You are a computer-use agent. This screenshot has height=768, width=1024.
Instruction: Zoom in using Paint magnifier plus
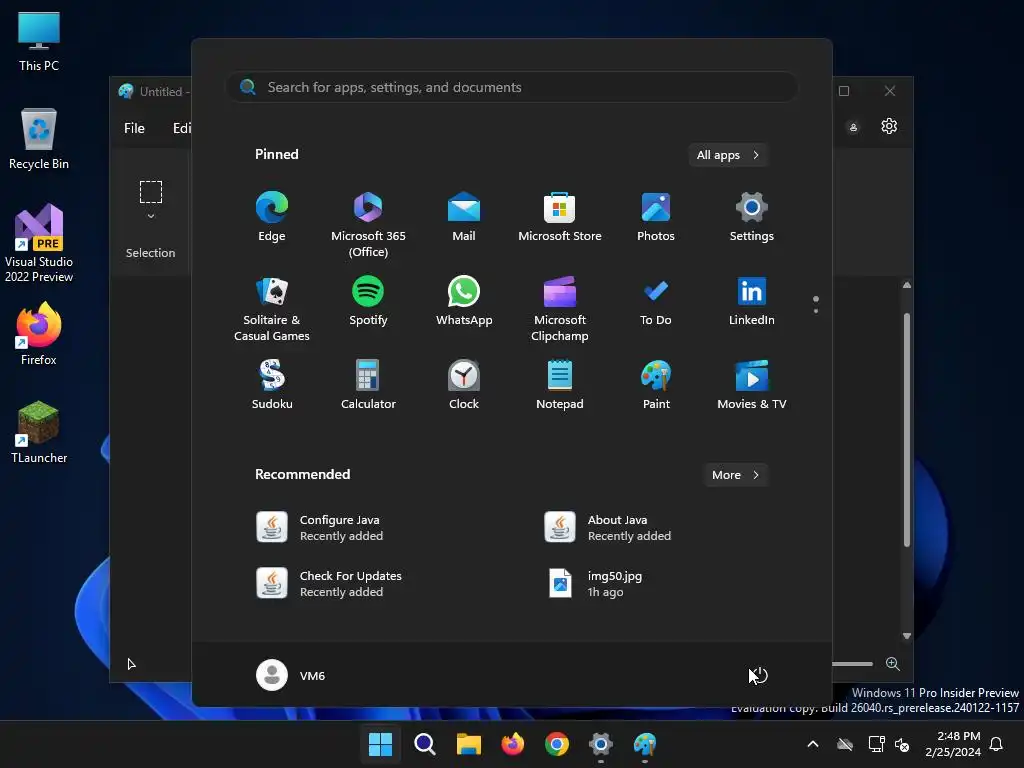(893, 664)
